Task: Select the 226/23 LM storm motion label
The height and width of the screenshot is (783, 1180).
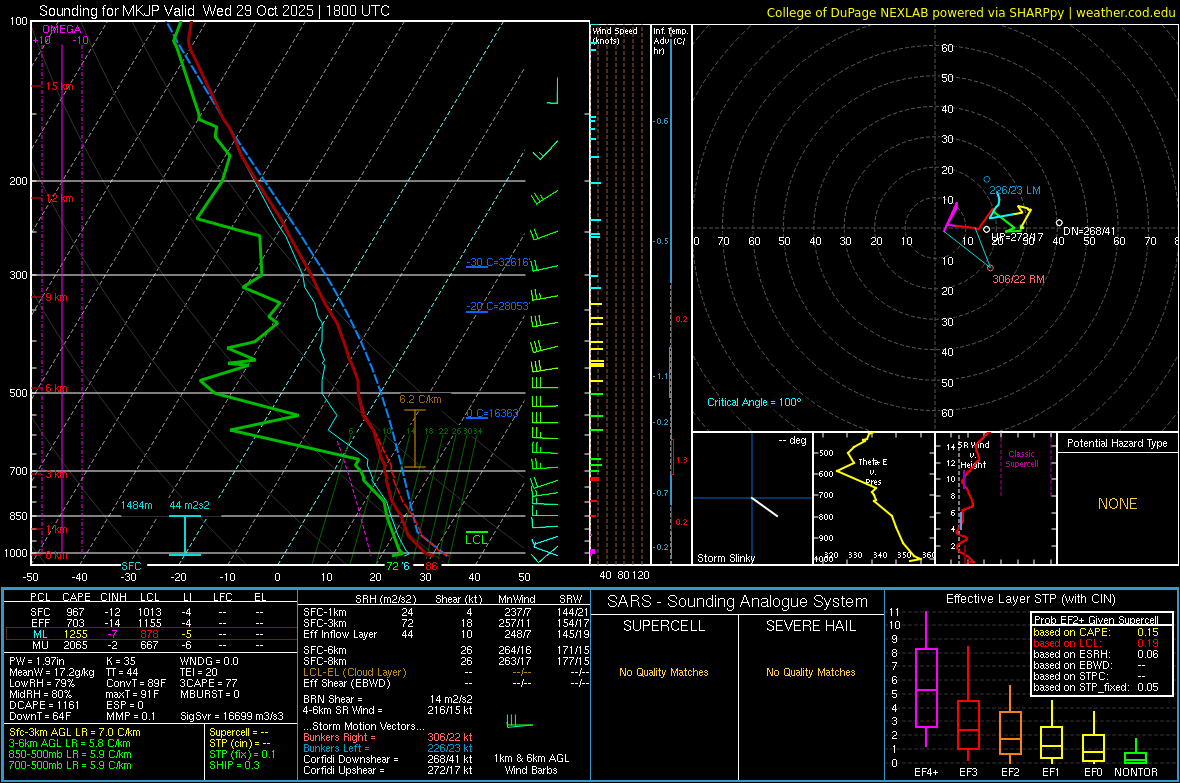Action: pyautogui.click(x=1014, y=190)
